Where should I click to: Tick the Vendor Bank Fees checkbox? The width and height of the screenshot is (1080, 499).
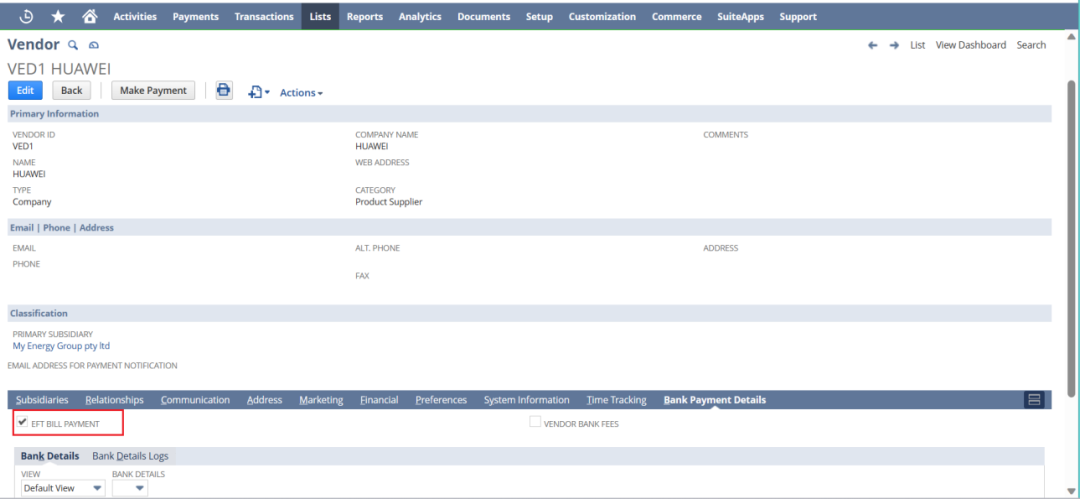[534, 422]
